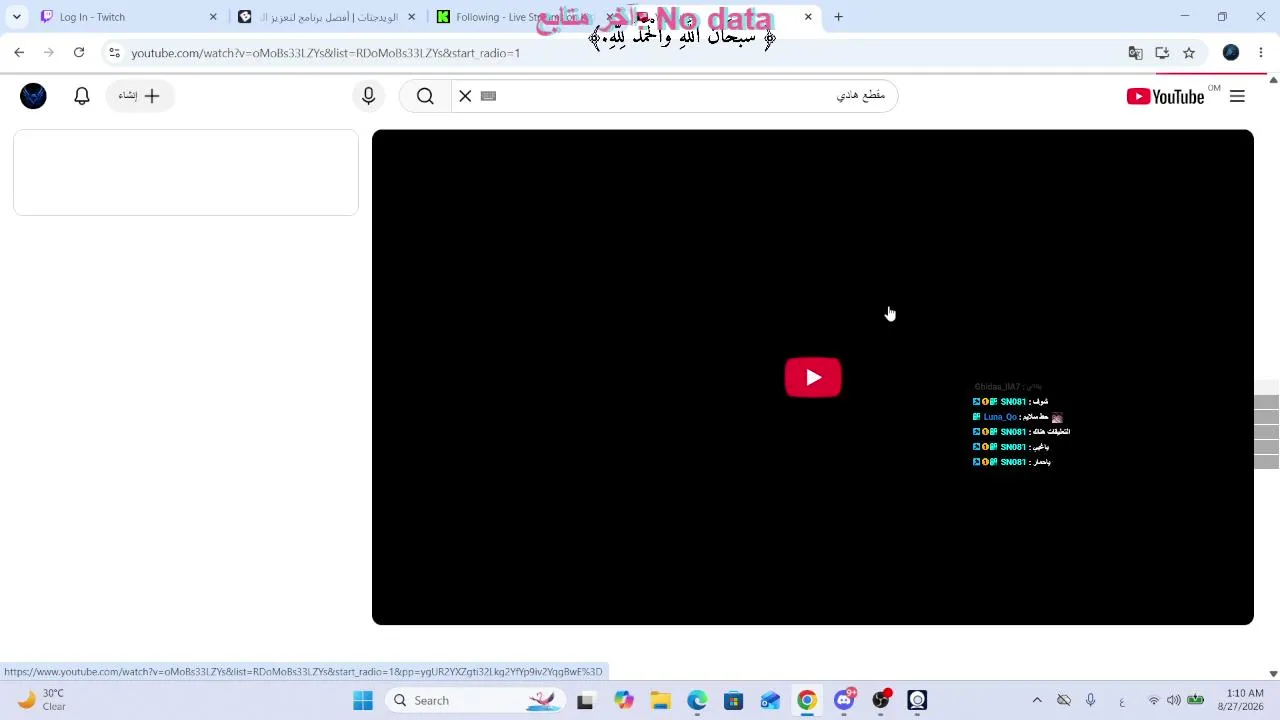Open Microsoft Store from the taskbar
This screenshot has height=720, width=1280.
(x=734, y=701)
